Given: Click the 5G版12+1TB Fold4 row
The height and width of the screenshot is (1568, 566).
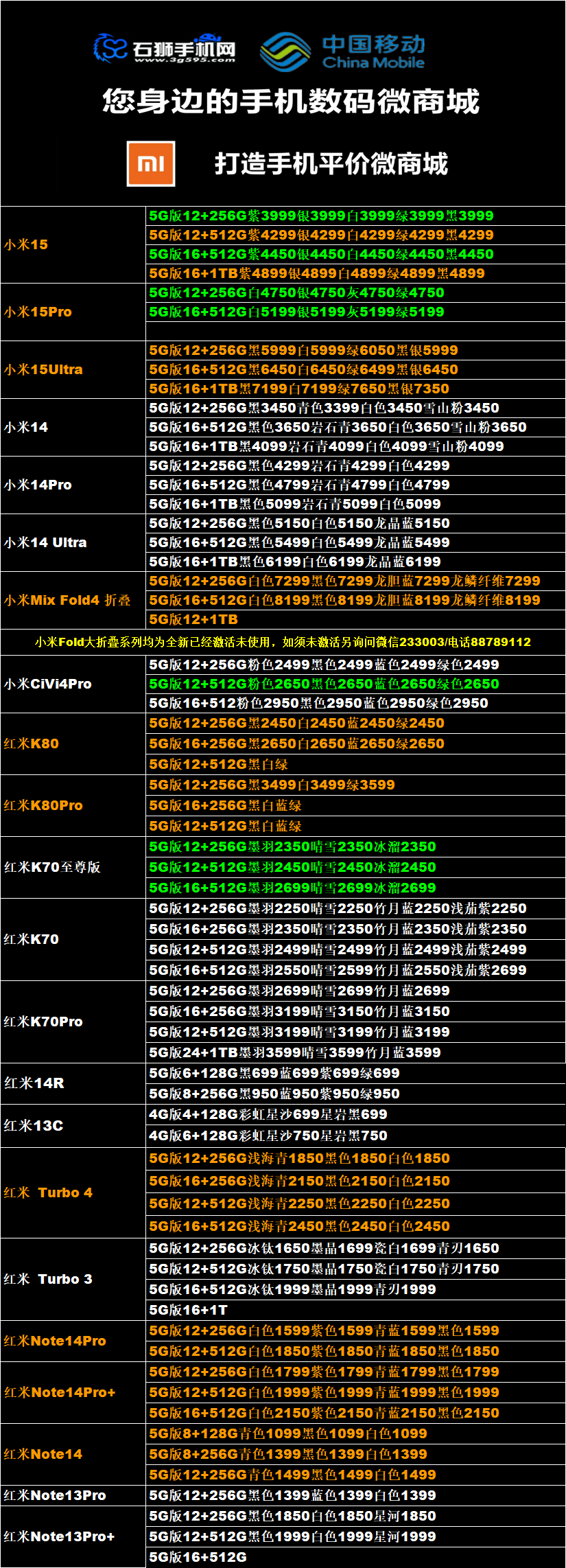Looking at the screenshot, I should tap(356, 619).
